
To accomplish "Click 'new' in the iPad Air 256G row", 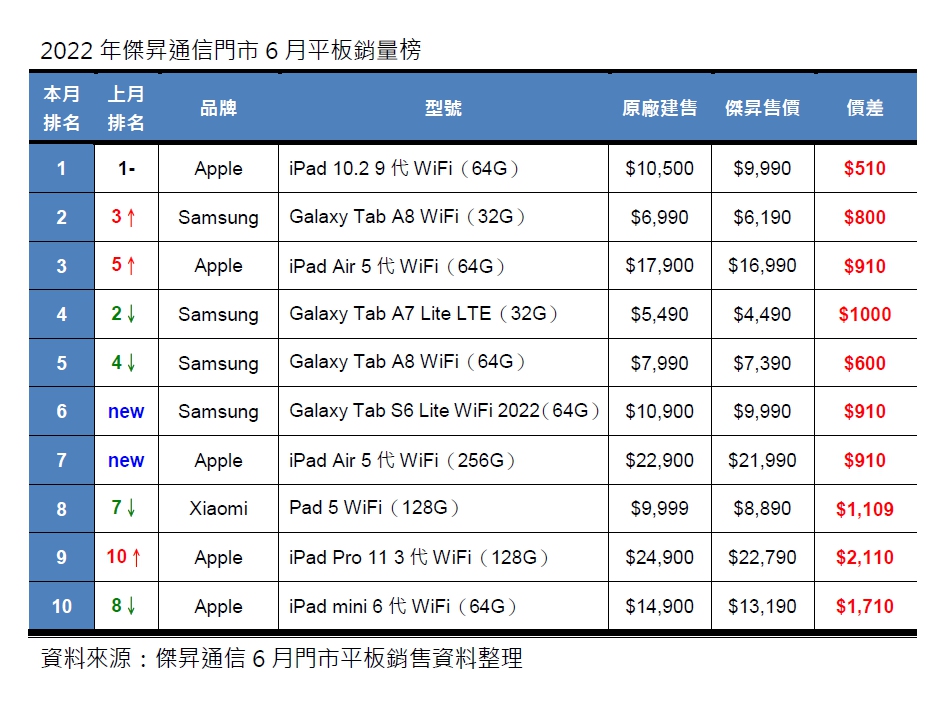I will pyautogui.click(x=126, y=460).
